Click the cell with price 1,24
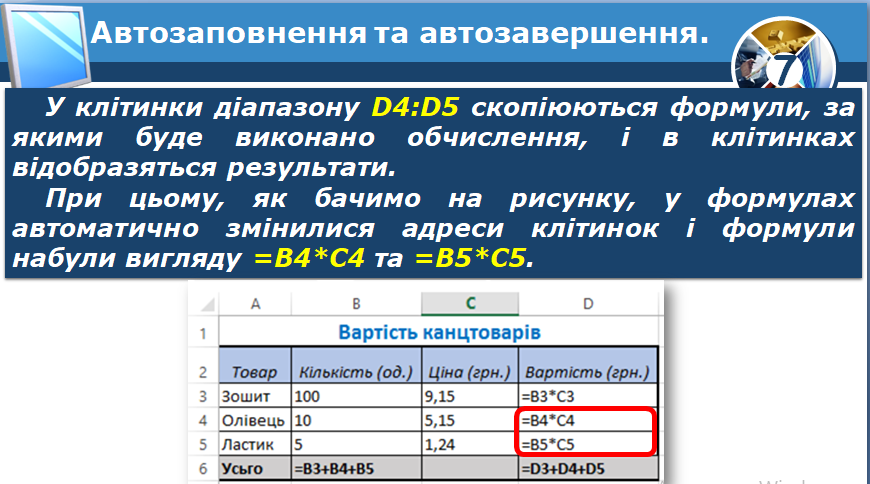 tap(470, 445)
